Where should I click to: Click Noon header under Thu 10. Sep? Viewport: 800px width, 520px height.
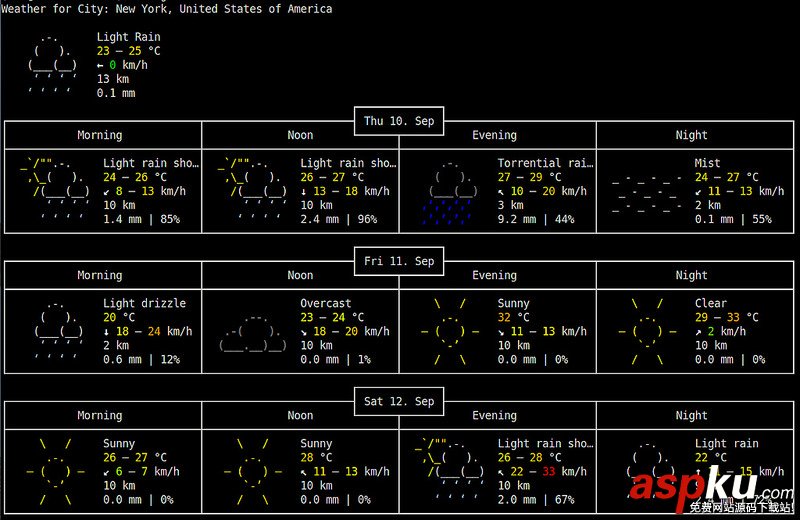300,135
